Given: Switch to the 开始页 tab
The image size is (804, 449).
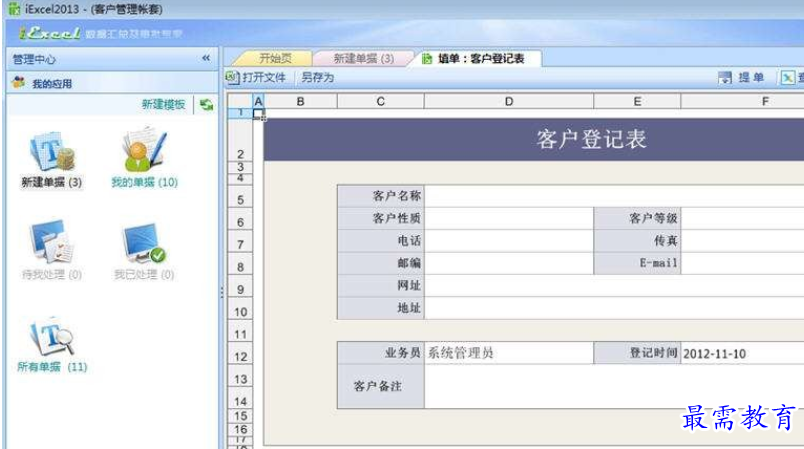Looking at the screenshot, I should point(275,58).
